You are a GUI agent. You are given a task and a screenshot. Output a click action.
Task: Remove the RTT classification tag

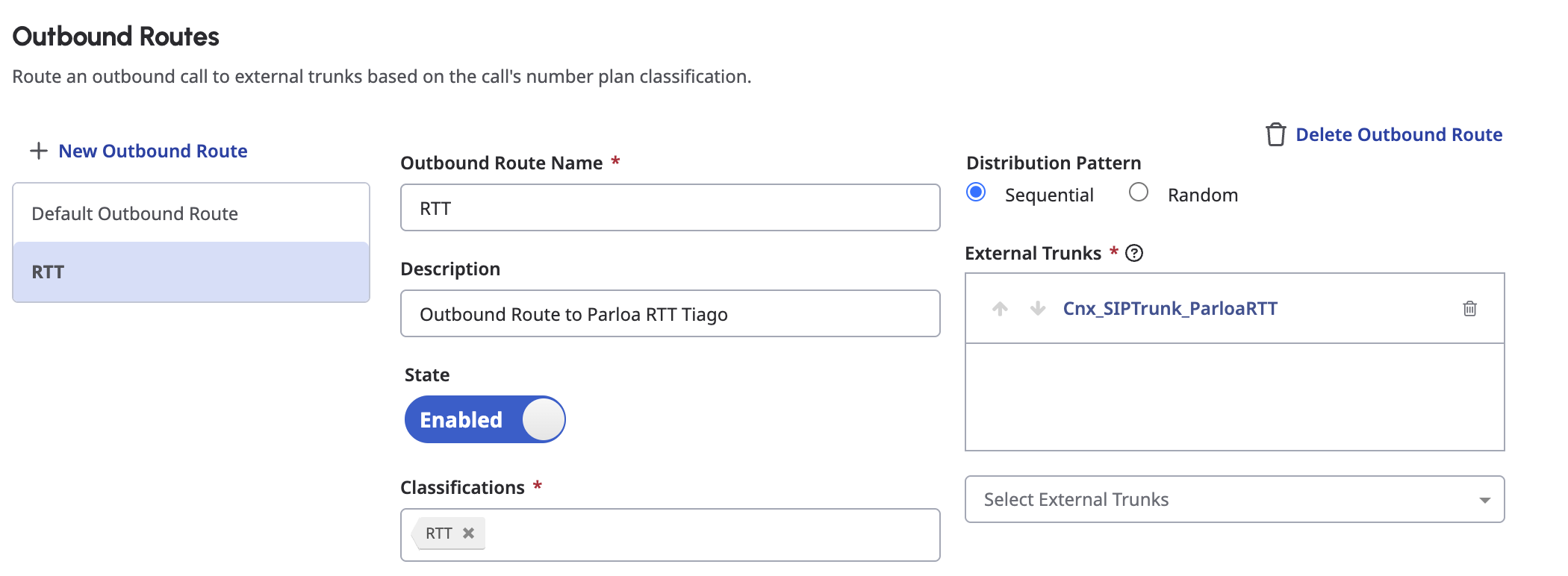pyautogui.click(x=468, y=533)
